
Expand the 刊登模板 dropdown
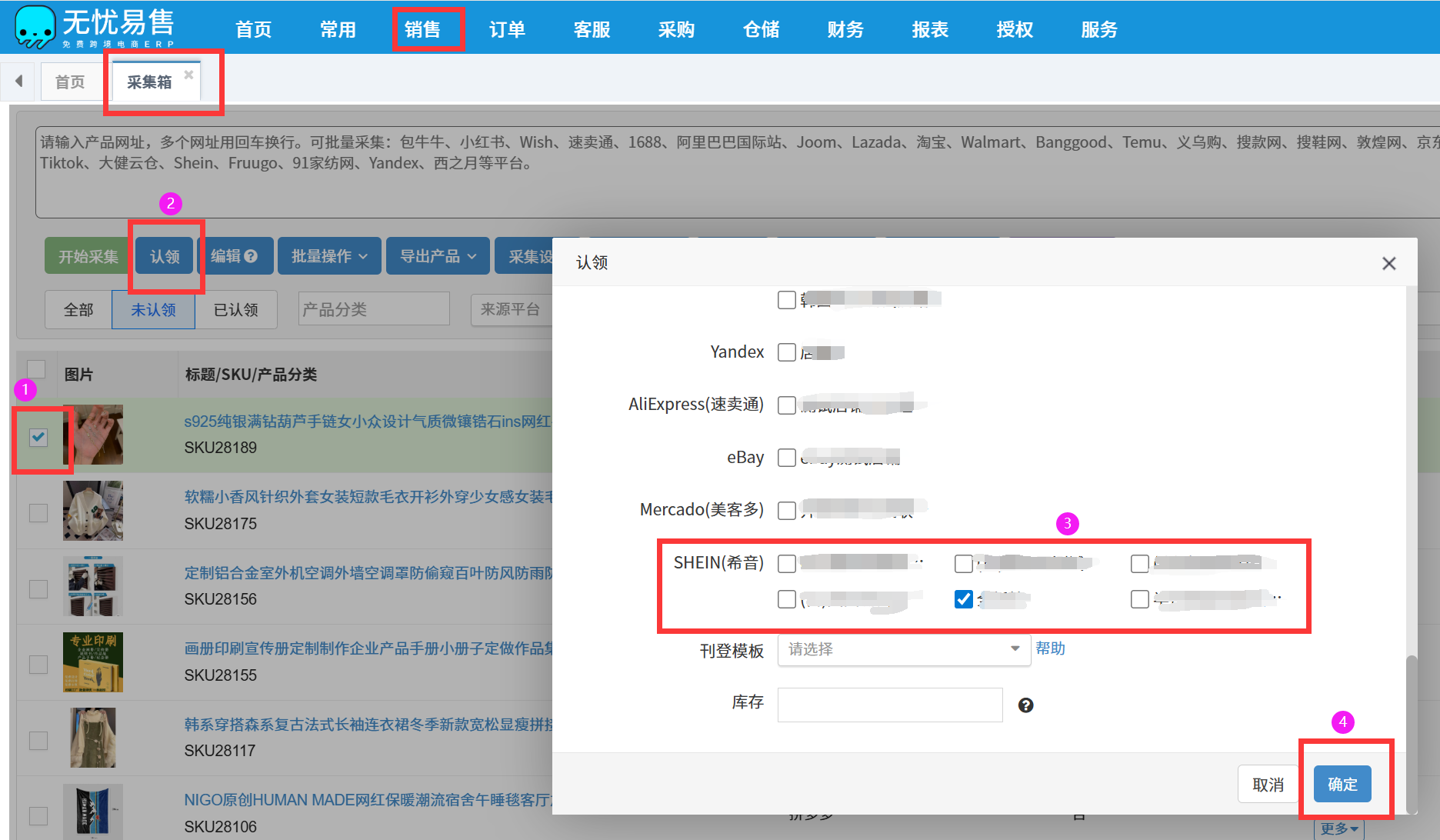(x=903, y=649)
